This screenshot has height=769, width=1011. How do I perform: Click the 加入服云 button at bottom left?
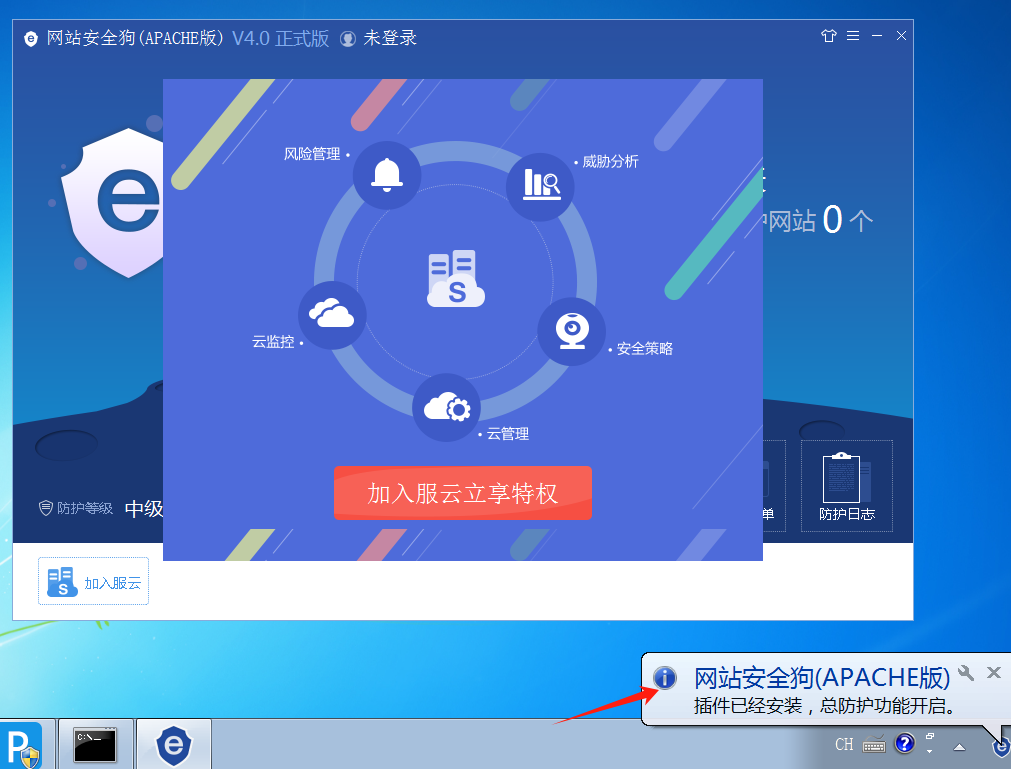pos(93,581)
